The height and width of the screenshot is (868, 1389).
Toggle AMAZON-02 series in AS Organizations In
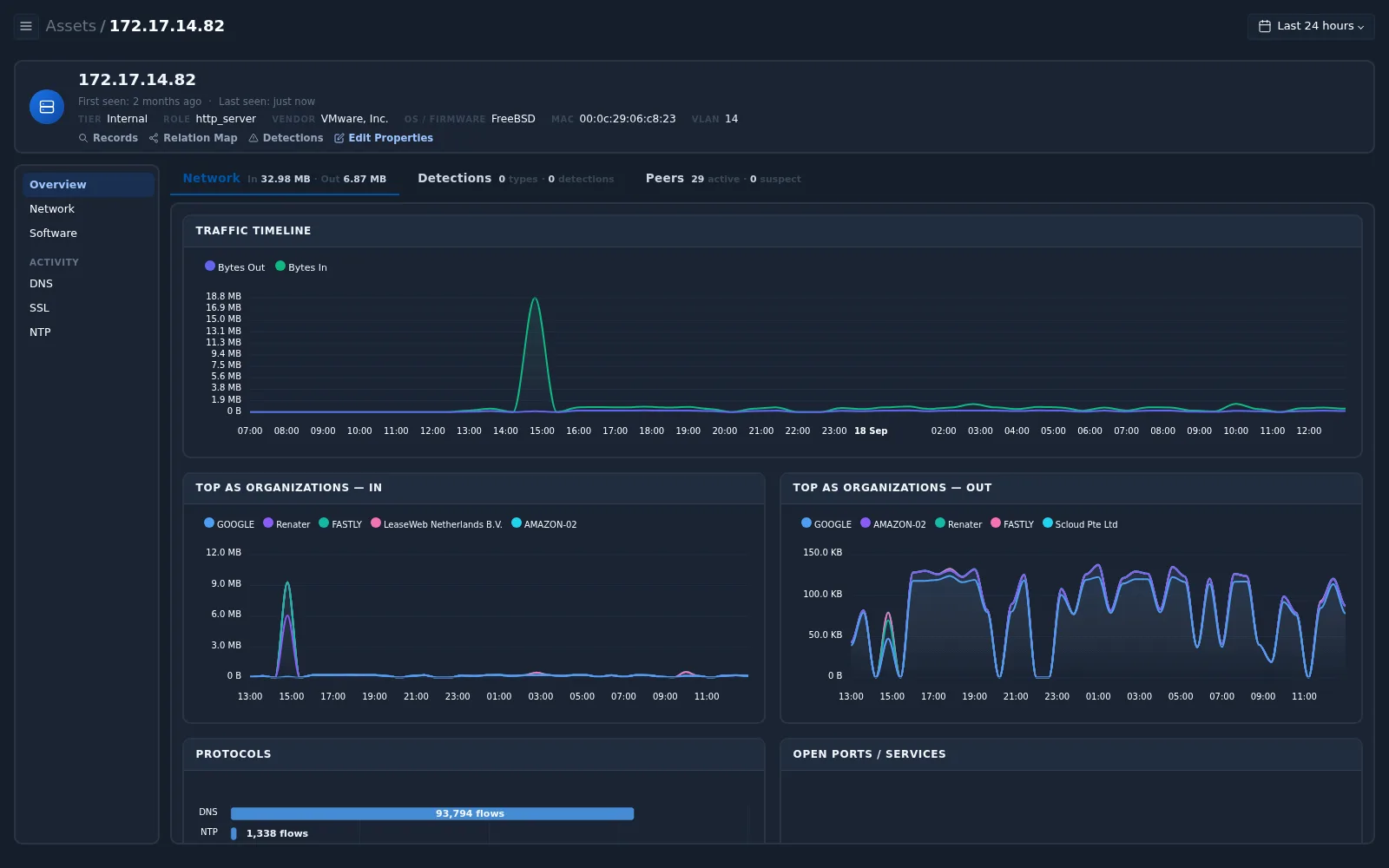pyautogui.click(x=544, y=523)
